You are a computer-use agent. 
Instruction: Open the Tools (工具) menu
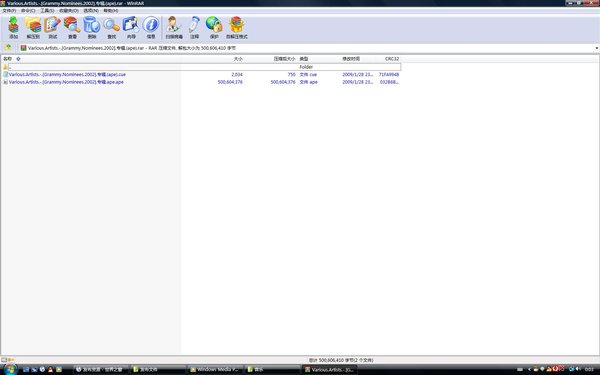tap(47, 11)
